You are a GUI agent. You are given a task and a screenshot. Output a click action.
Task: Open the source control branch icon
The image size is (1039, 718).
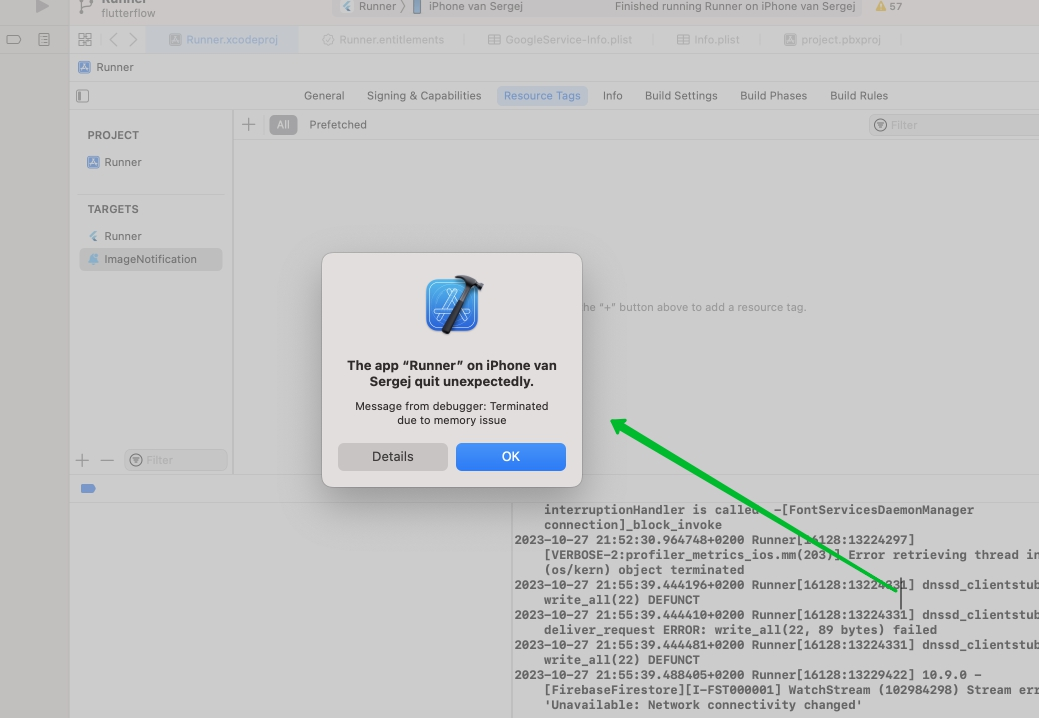pyautogui.click(x=85, y=7)
